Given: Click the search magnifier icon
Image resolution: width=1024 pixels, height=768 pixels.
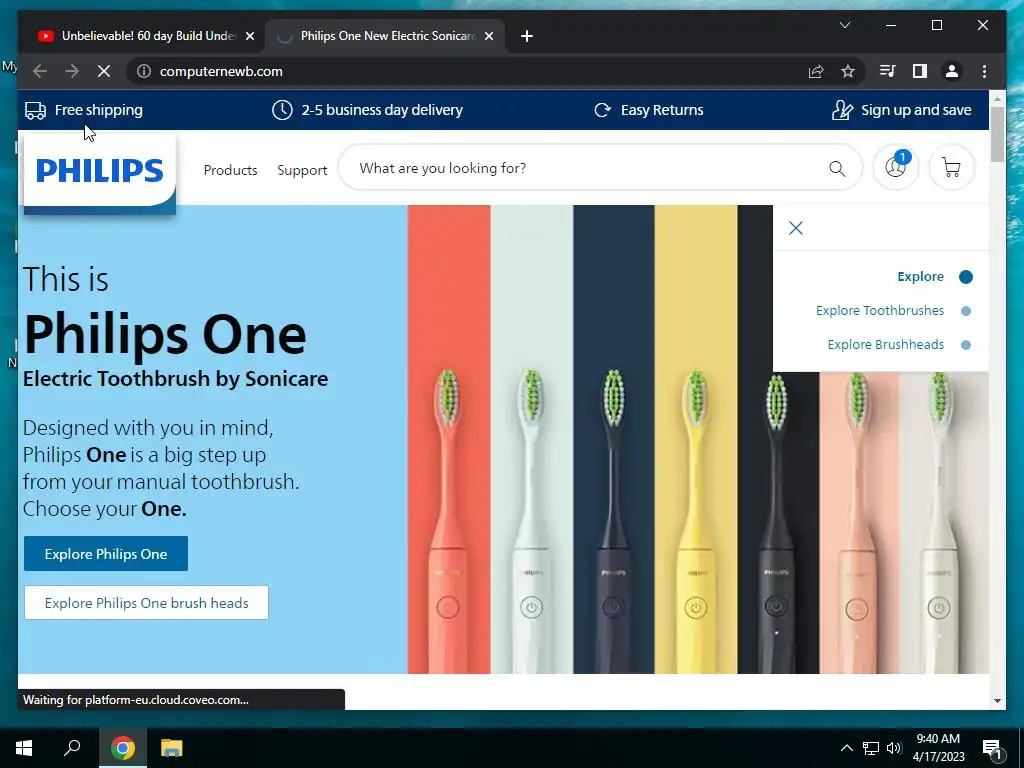Looking at the screenshot, I should [x=837, y=168].
